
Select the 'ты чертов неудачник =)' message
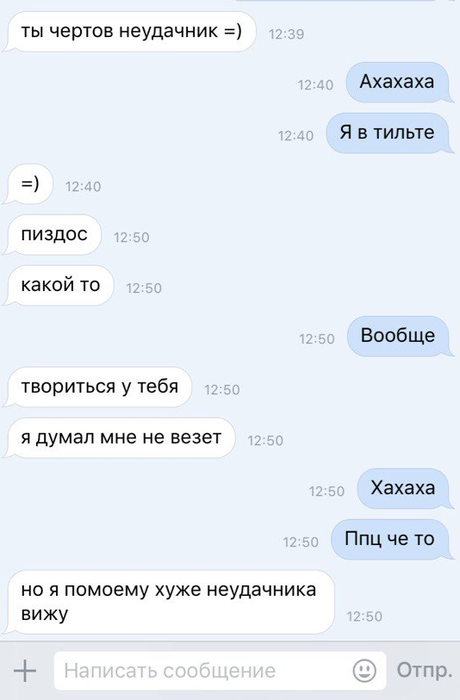(130, 32)
